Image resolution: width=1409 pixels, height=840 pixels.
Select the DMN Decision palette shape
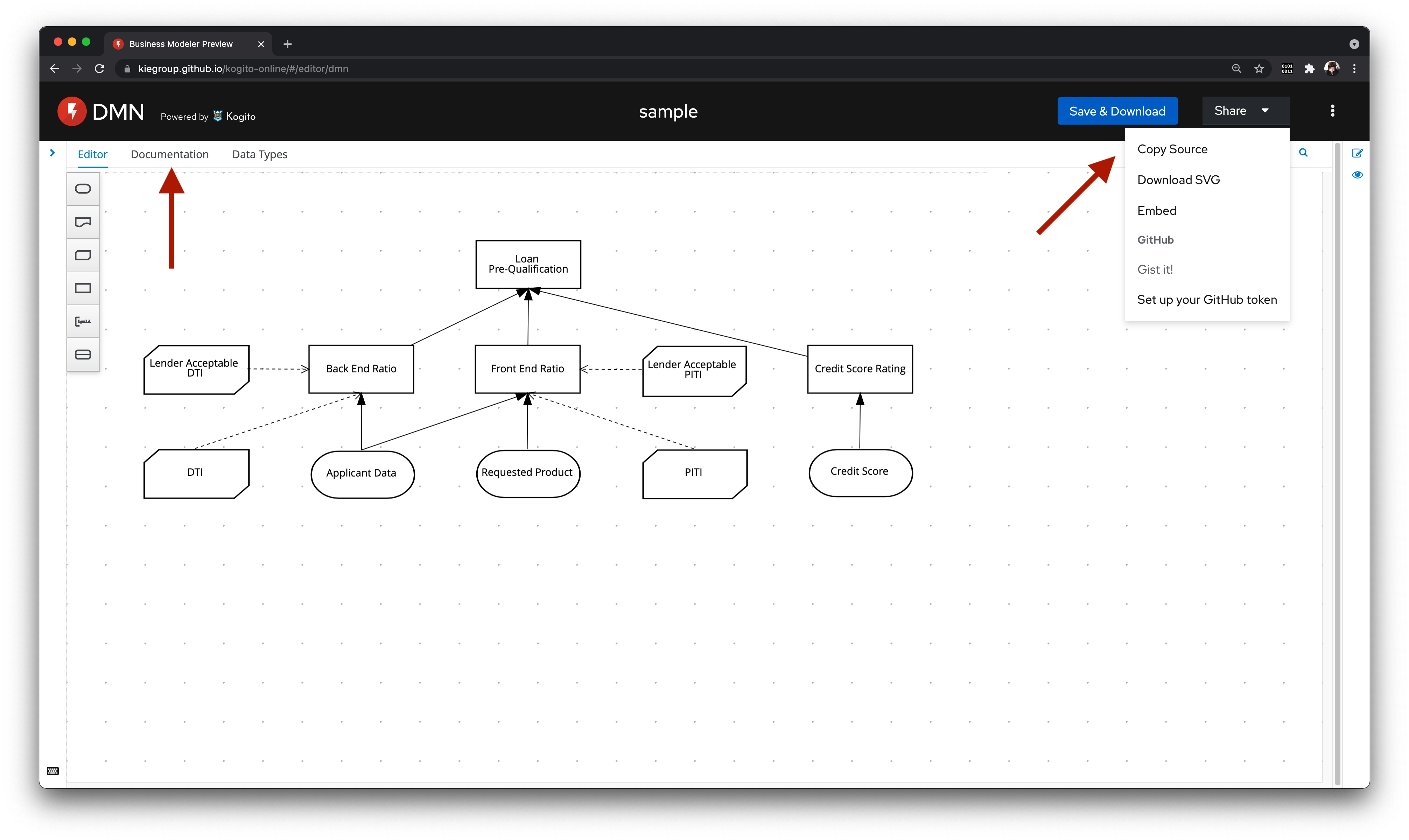point(83,288)
